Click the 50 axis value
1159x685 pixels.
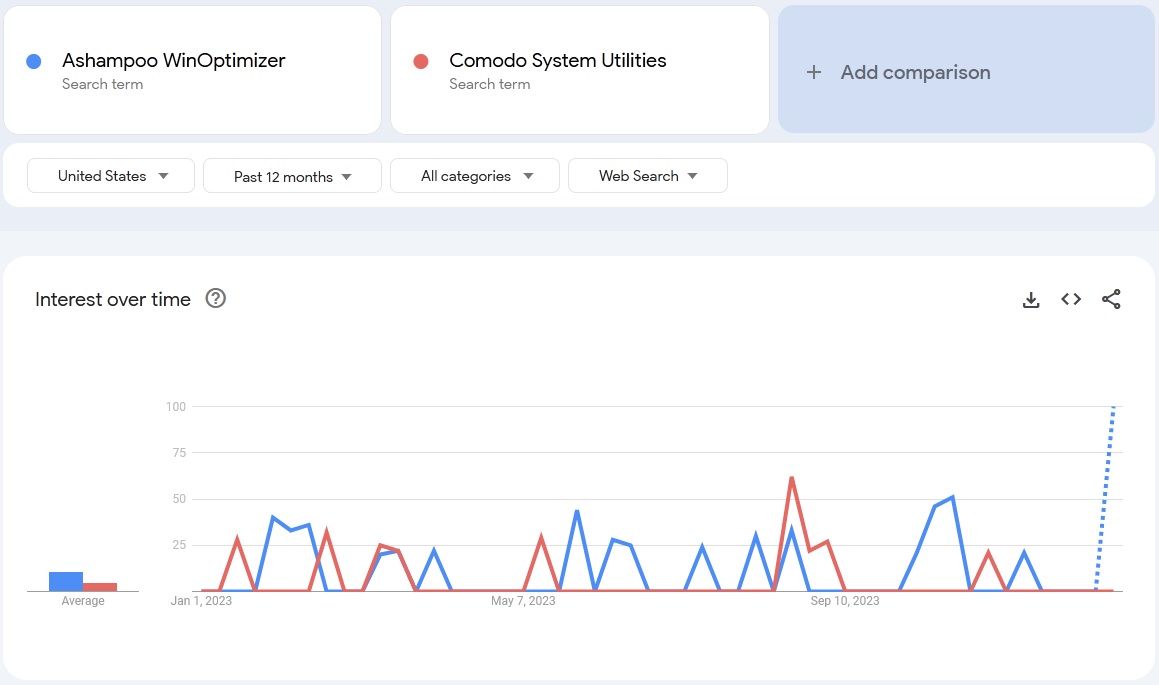tap(179, 499)
